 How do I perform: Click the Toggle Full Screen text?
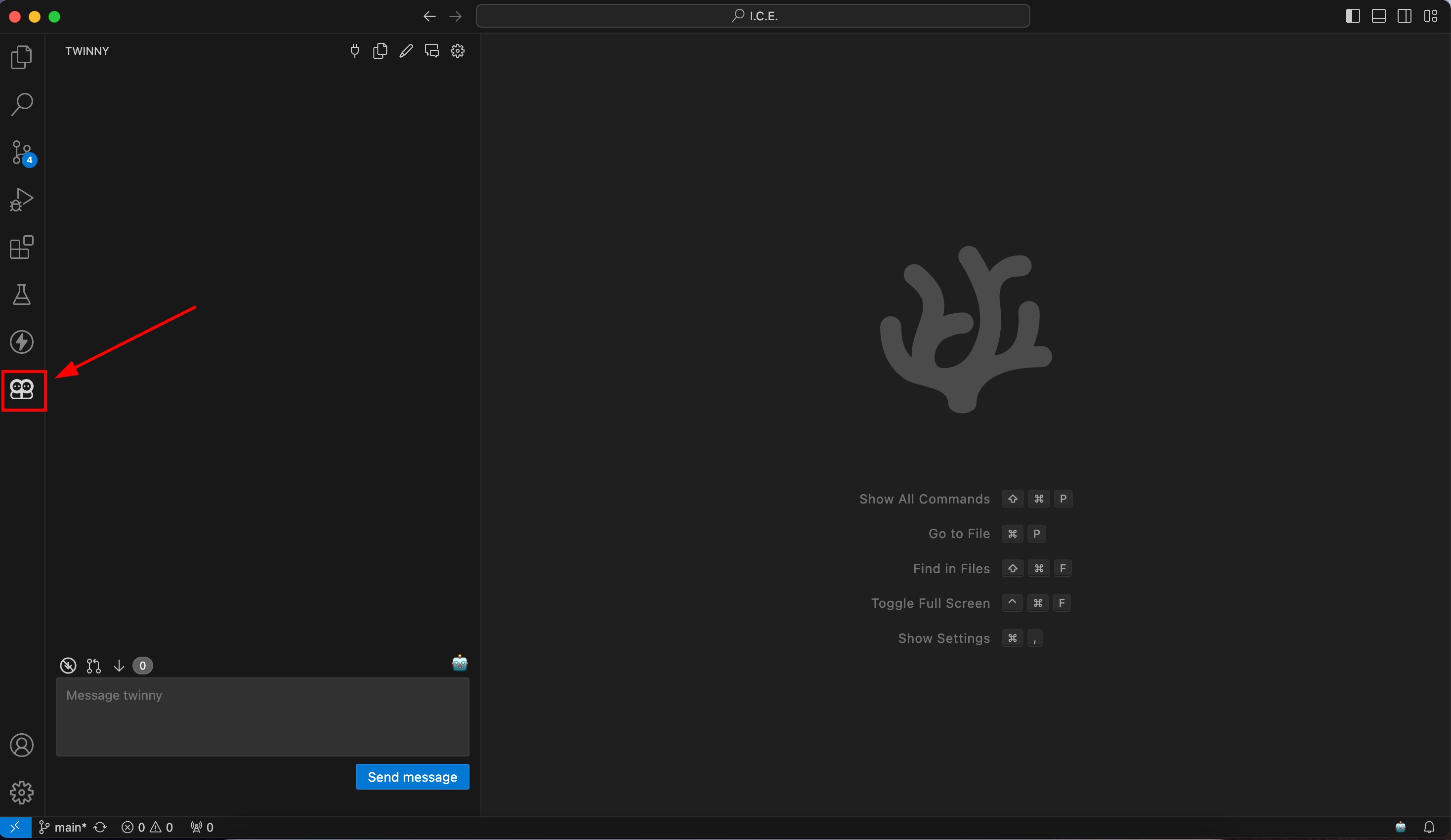(x=931, y=603)
